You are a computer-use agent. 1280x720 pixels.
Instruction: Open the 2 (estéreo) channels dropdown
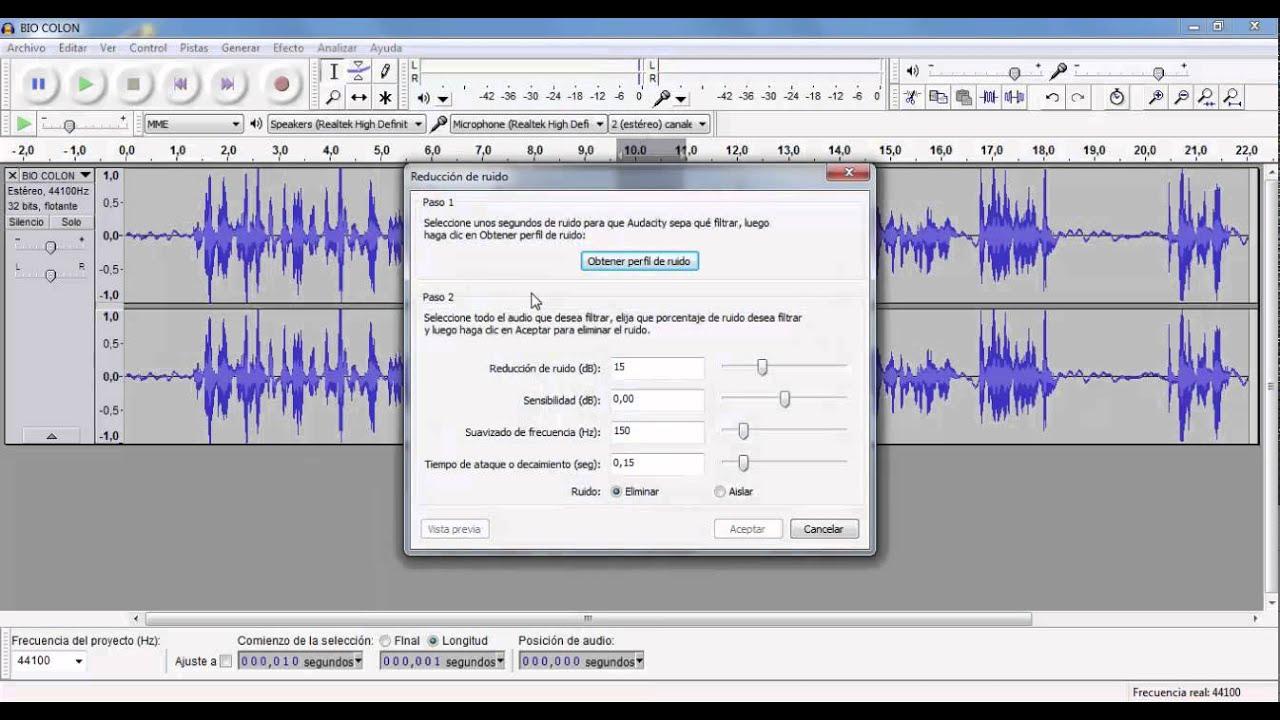click(659, 124)
